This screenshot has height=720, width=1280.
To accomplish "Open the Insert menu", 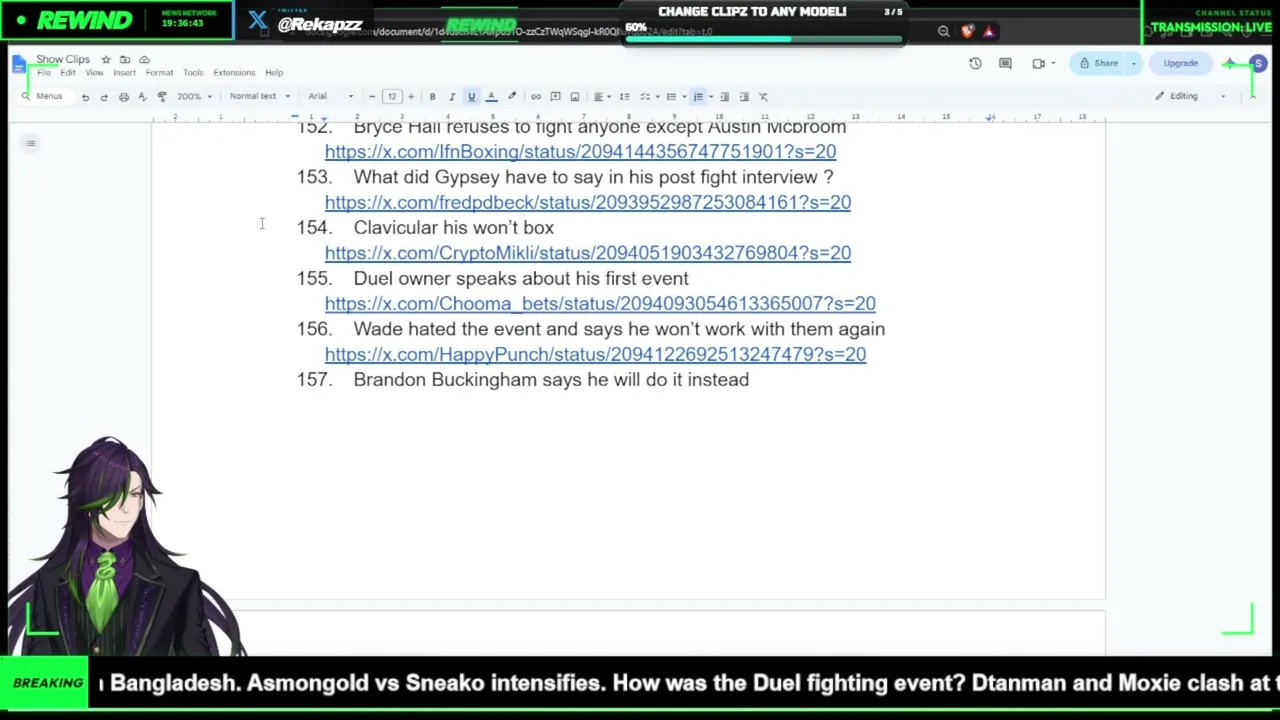I will (x=124, y=73).
